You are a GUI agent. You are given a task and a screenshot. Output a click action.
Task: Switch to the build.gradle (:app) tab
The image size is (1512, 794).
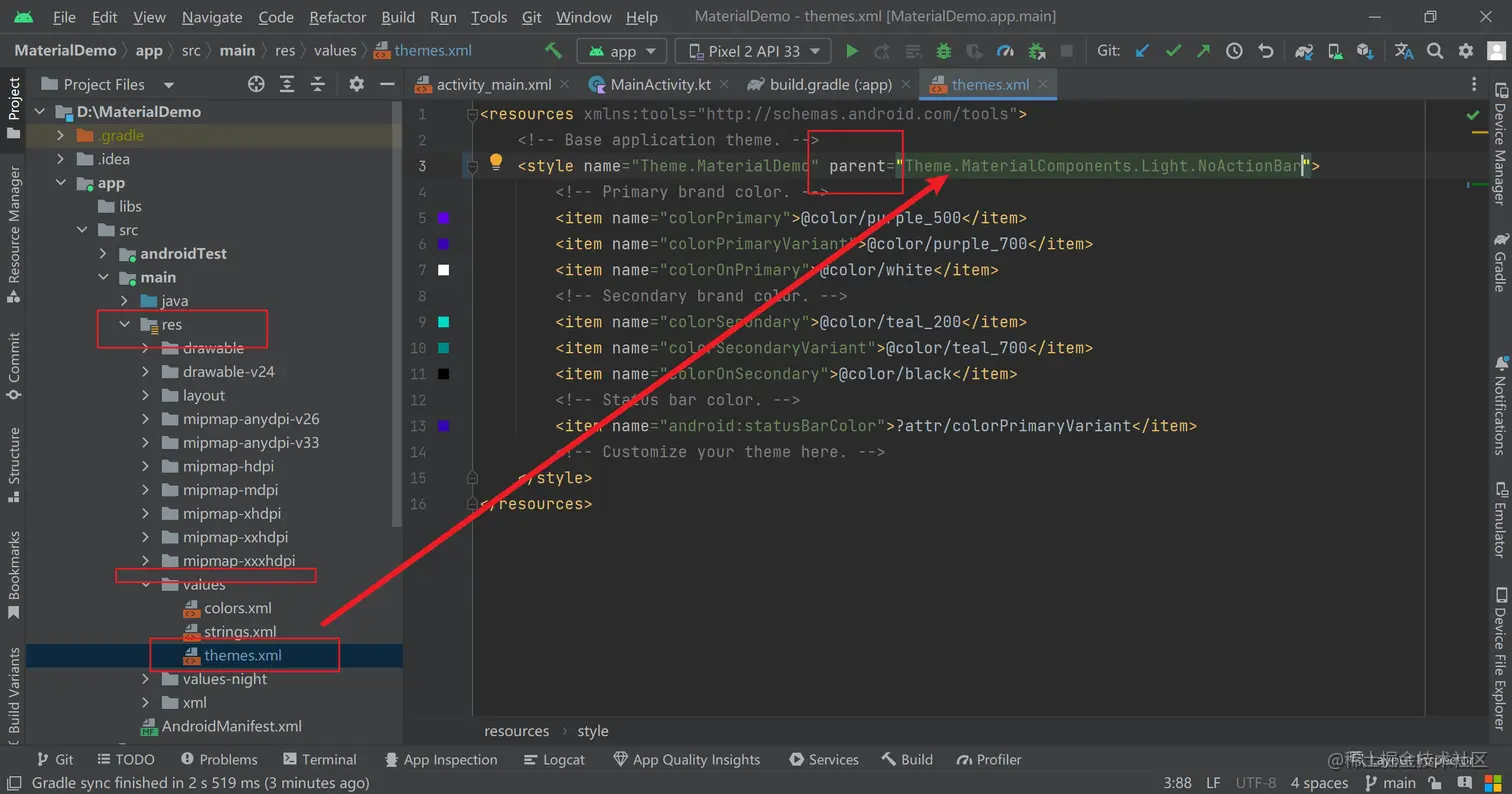830,85
